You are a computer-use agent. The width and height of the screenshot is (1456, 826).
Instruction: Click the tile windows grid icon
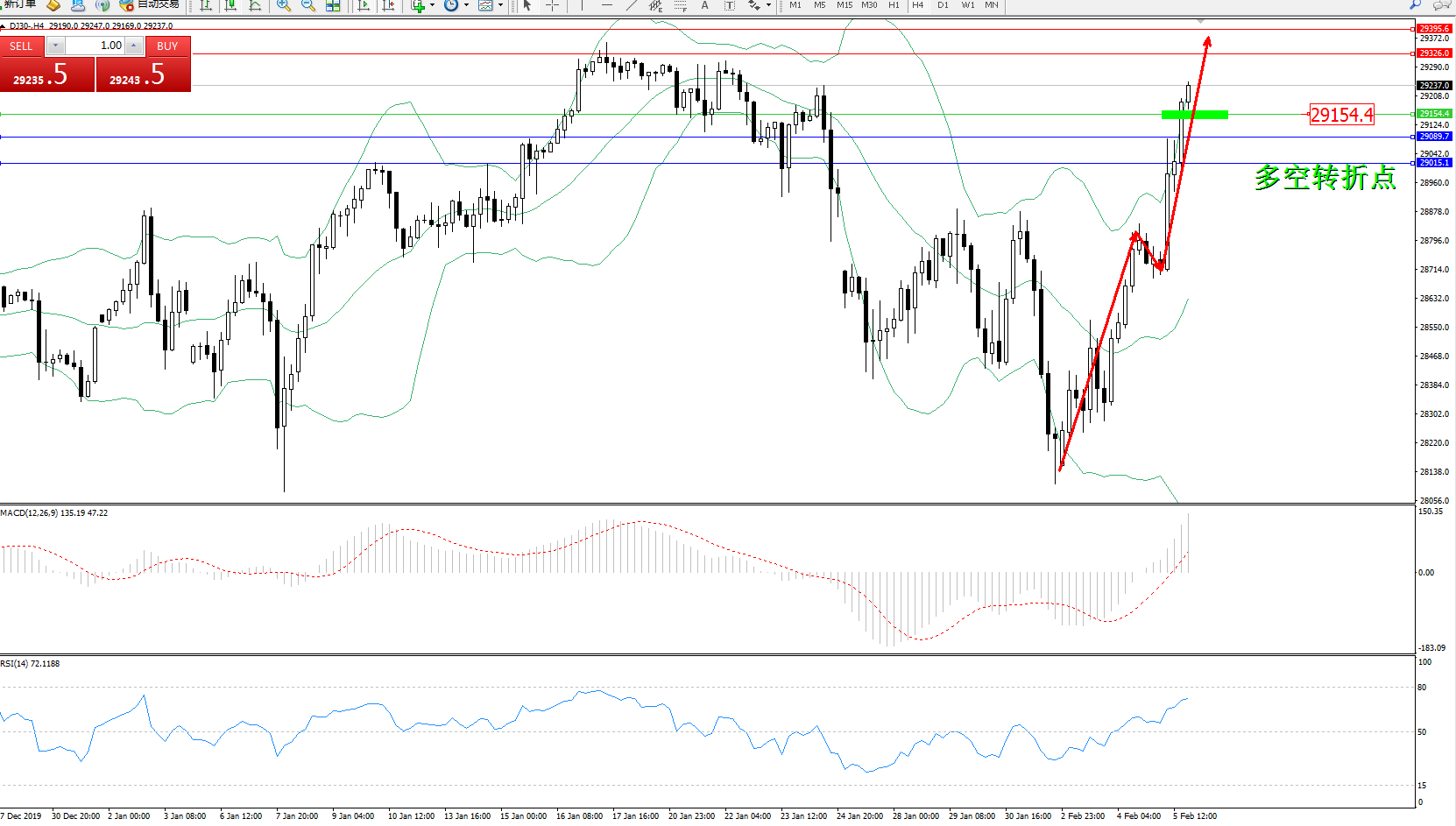333,5
